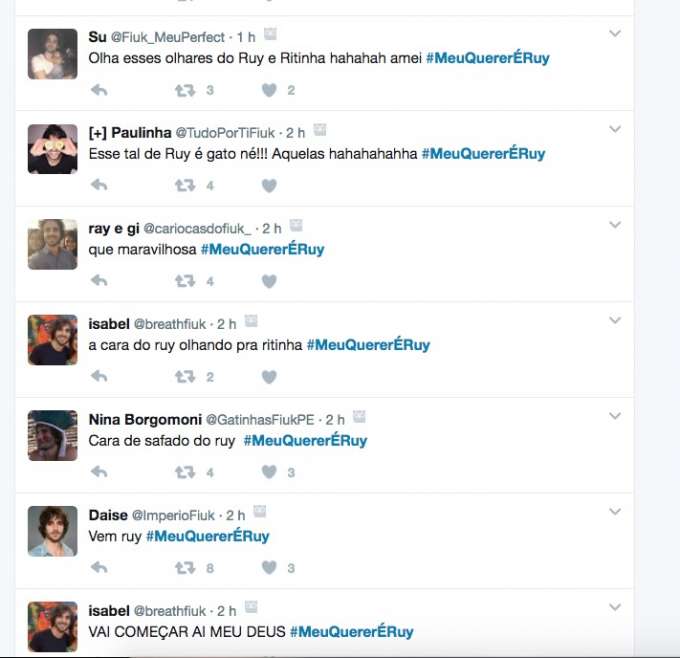Retweet the ray e gi tweet
Screen dimensions: 680x658
coord(185,281)
